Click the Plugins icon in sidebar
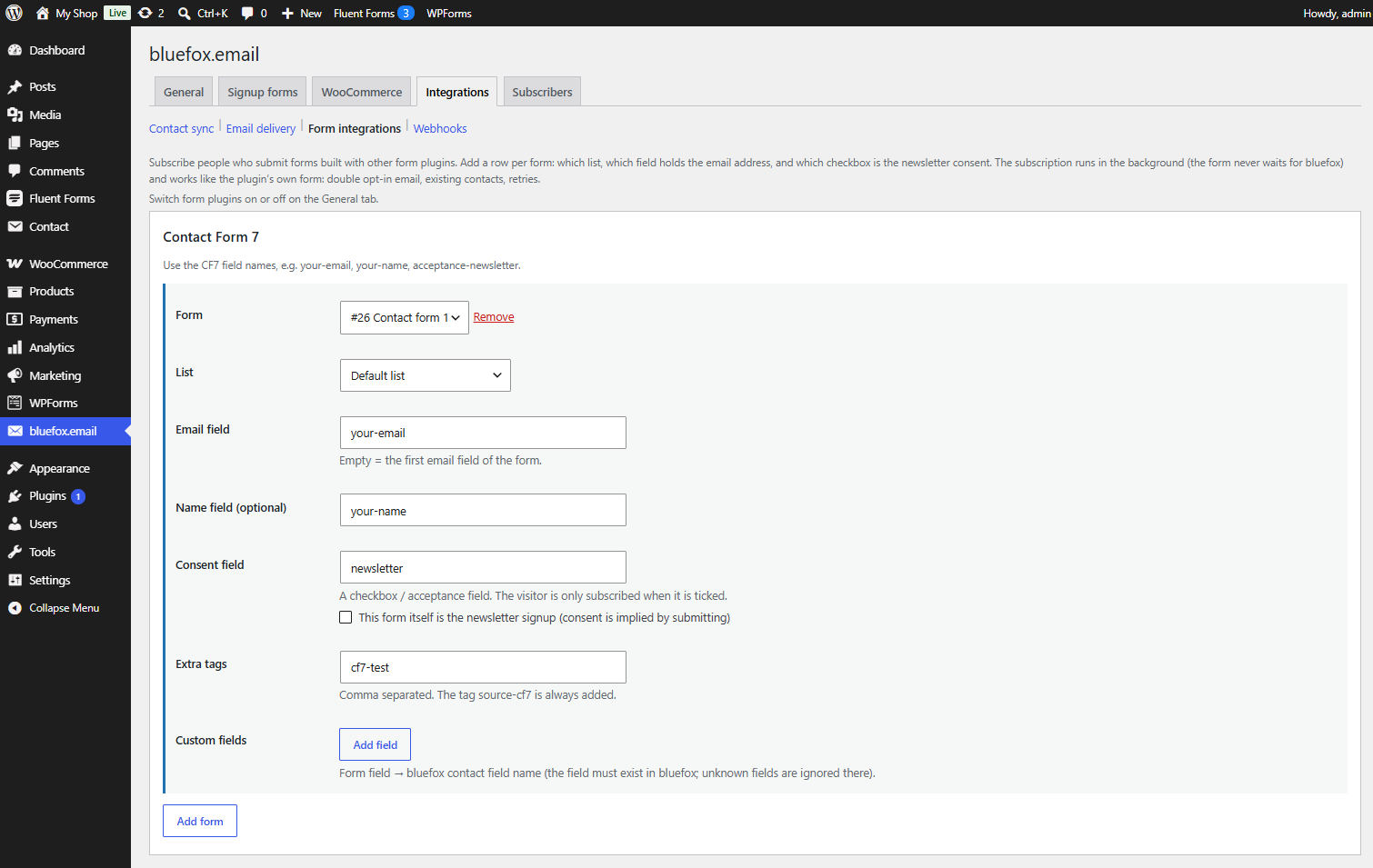Screen dimensions: 1373x868 point(15,496)
